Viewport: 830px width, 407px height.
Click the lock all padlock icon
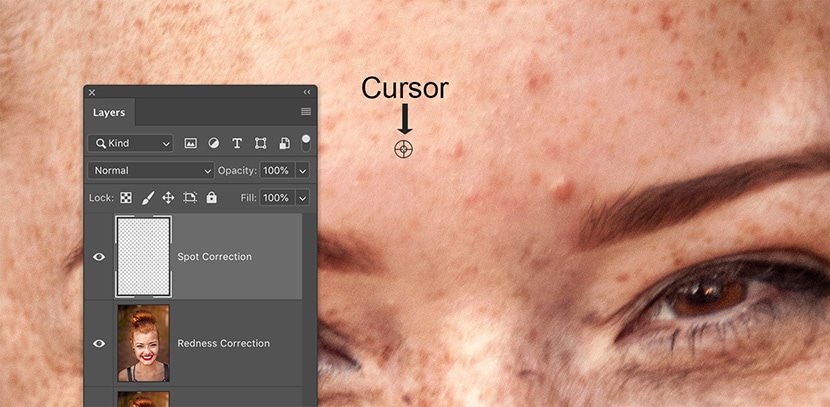point(211,198)
